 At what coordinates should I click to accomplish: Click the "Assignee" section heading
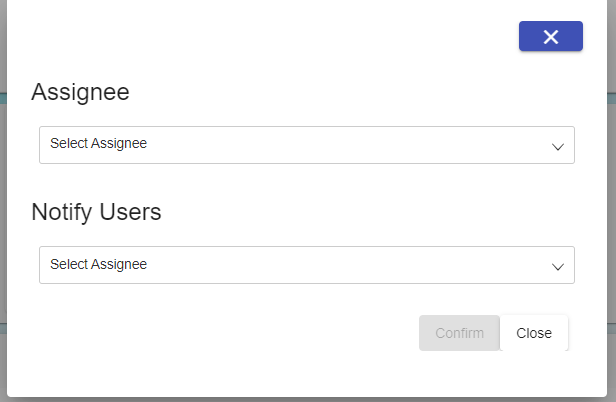[x=80, y=92]
